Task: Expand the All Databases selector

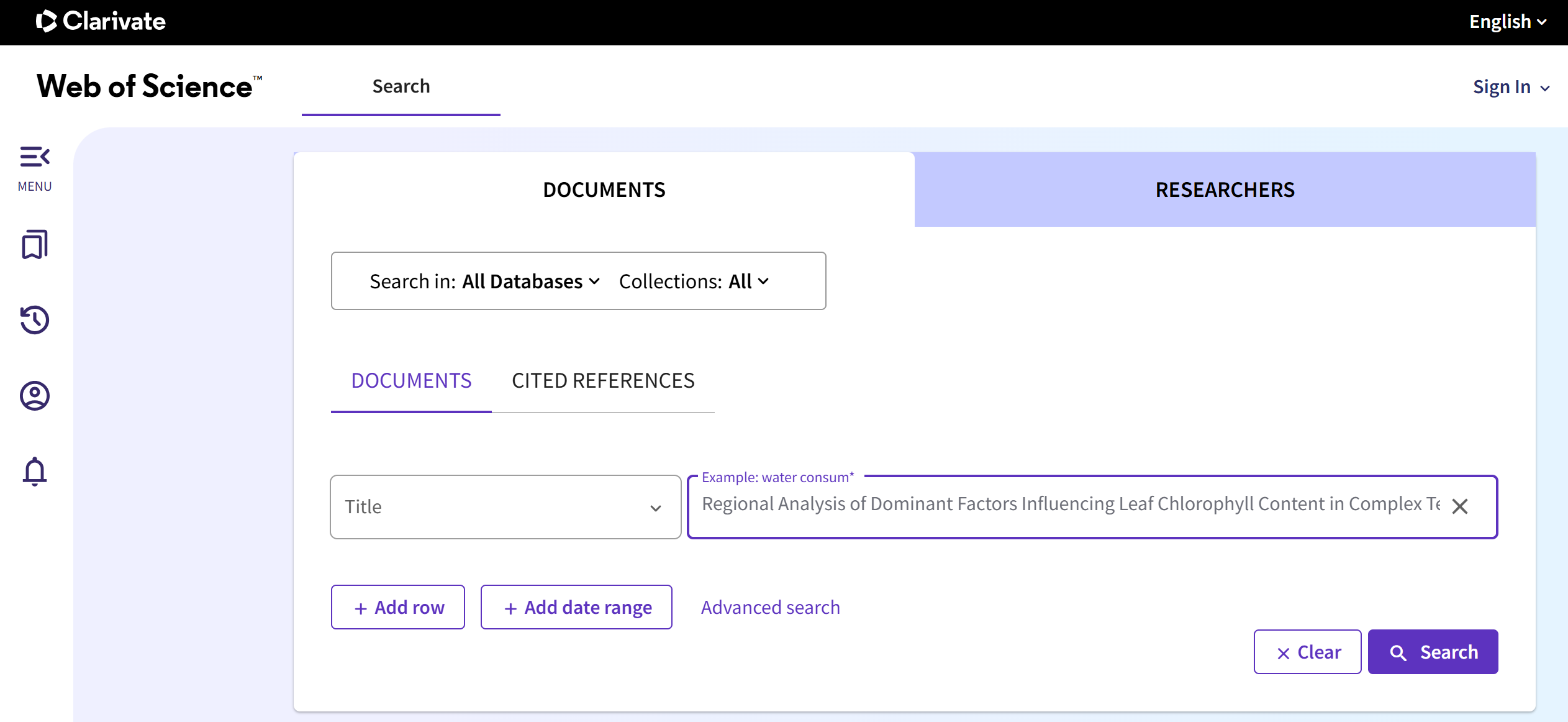Action: click(x=531, y=281)
